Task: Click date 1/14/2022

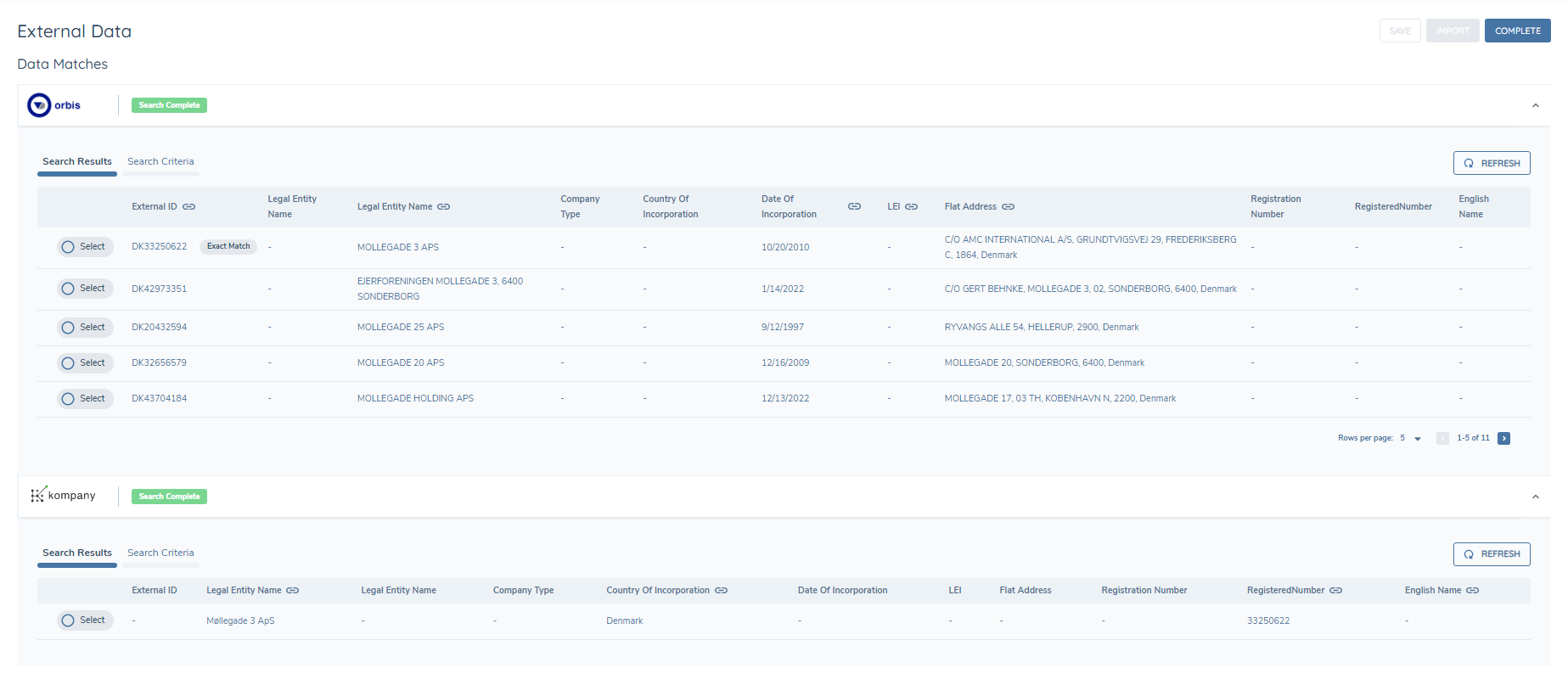Action: 783,289
